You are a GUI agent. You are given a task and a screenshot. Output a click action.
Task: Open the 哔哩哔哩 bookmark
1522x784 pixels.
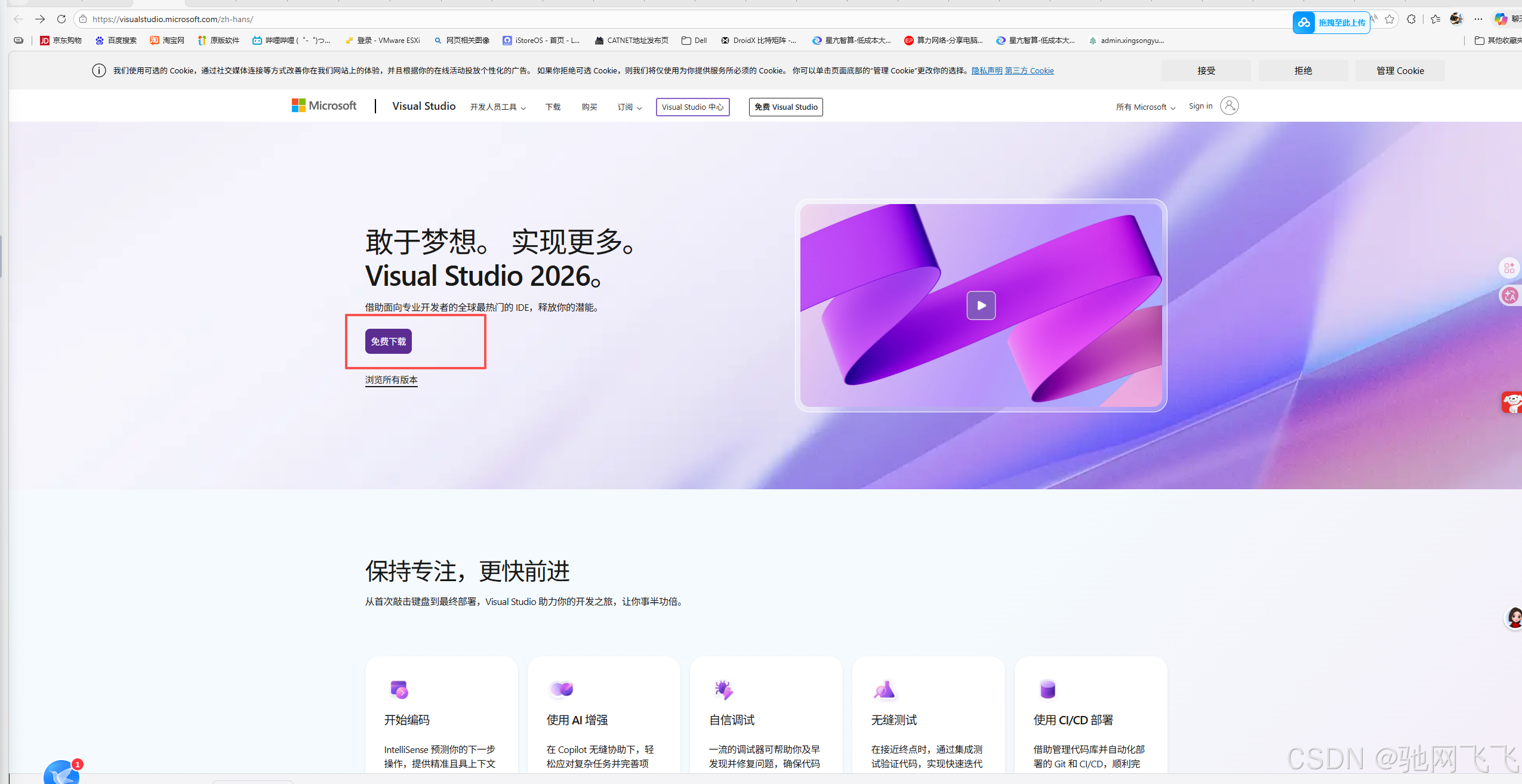(292, 40)
